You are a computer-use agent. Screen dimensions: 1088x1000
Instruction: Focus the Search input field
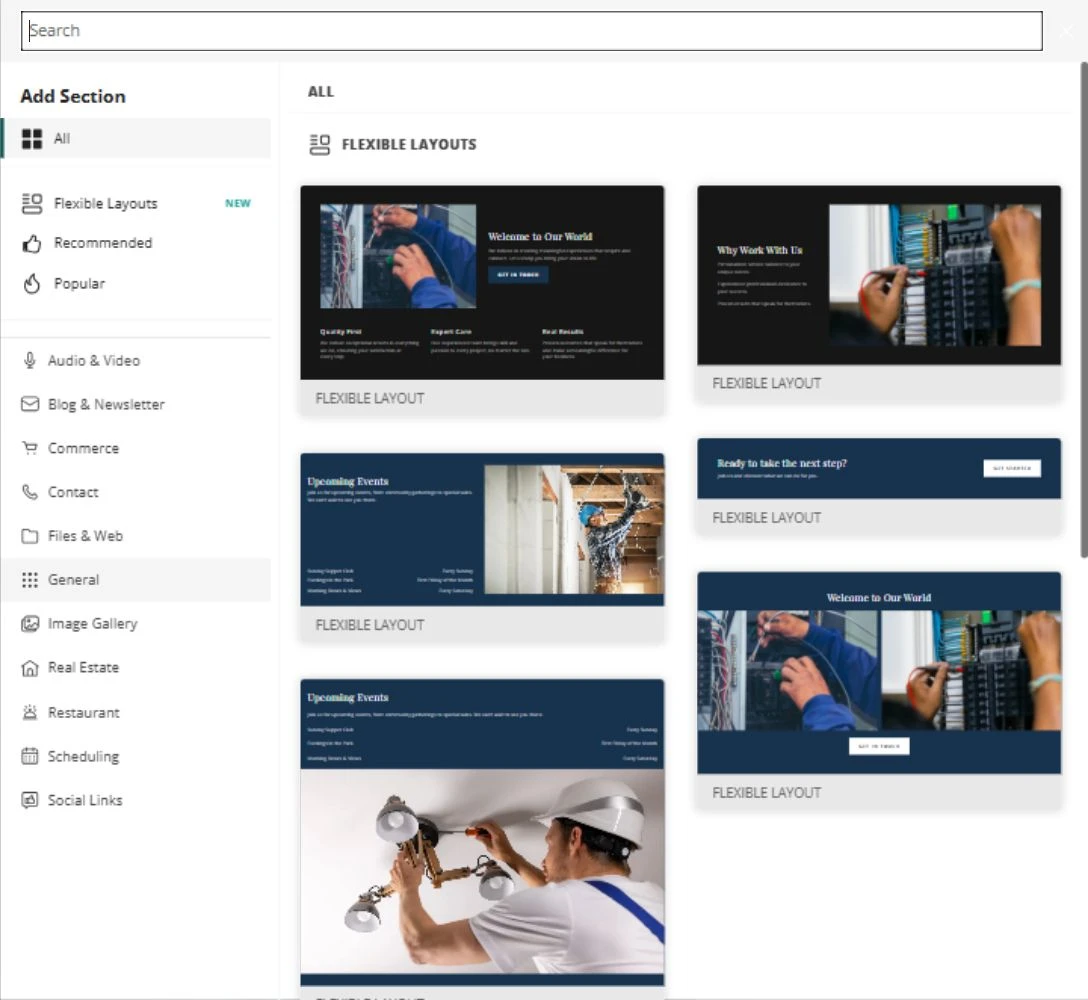532,31
